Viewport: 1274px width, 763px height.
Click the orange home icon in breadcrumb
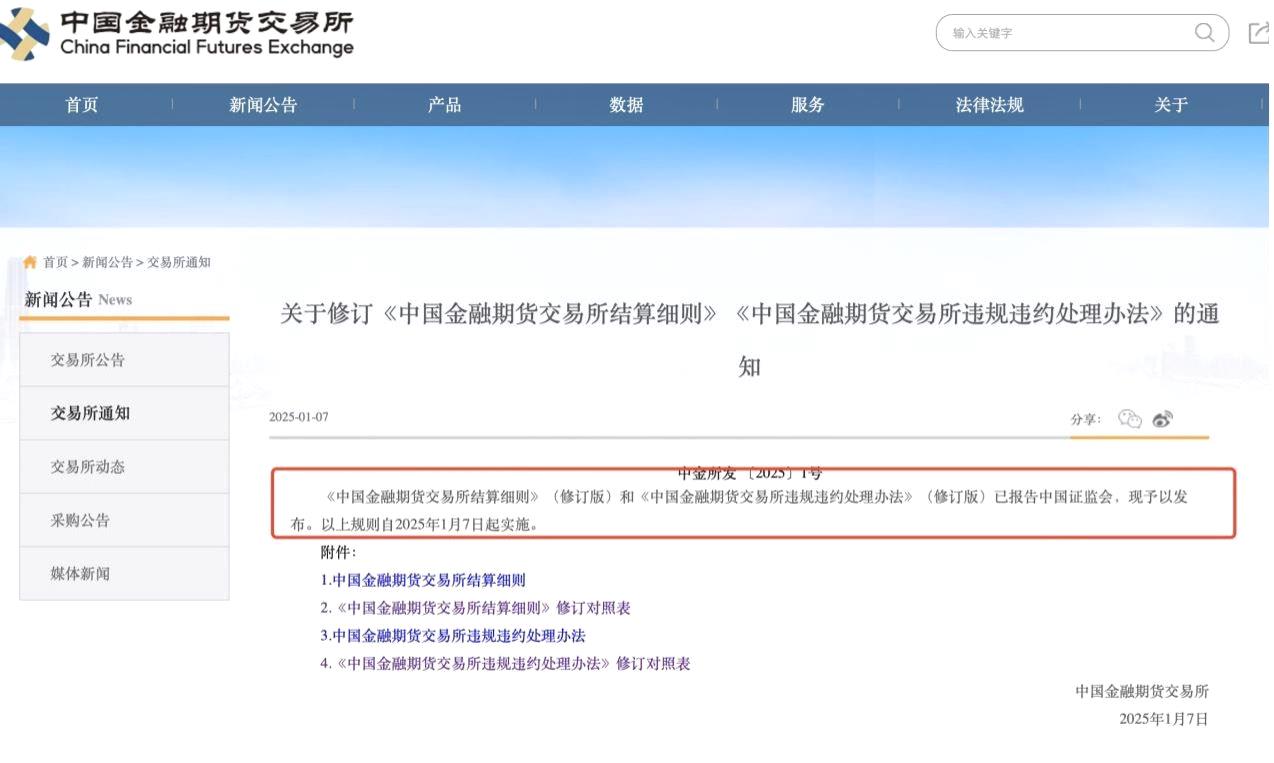tap(30, 262)
